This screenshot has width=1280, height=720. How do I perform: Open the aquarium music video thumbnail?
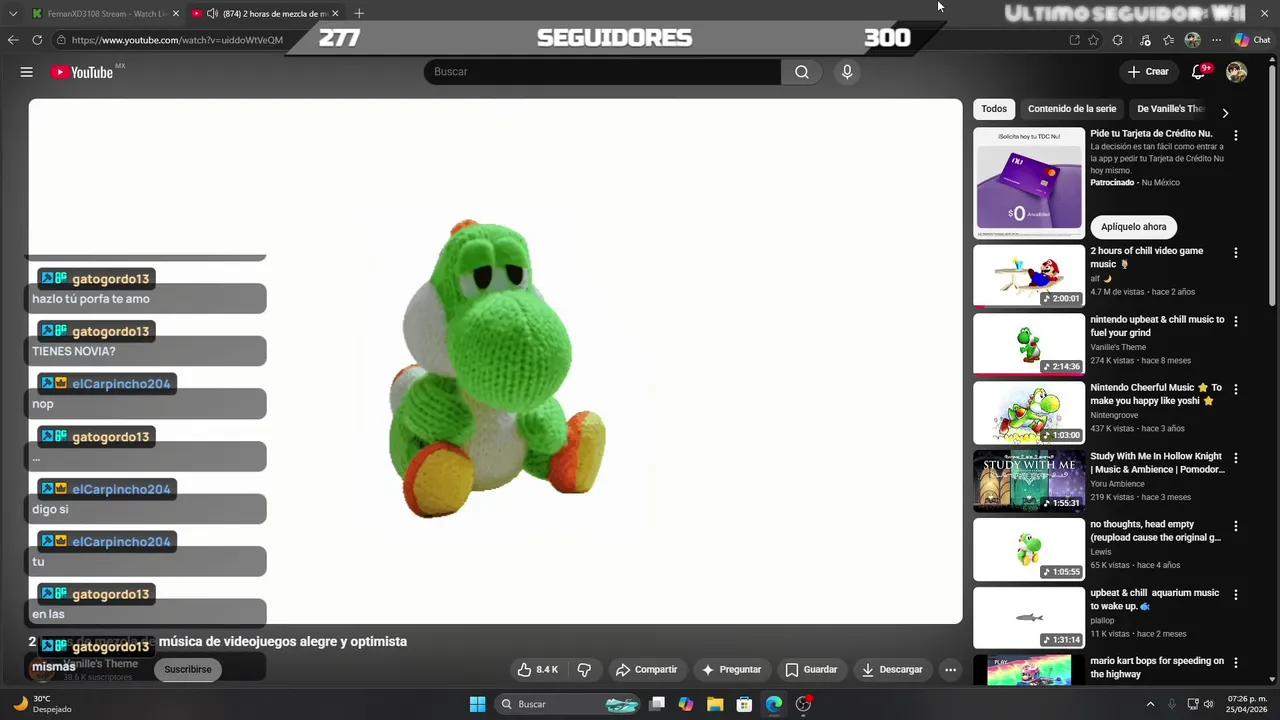(1029, 617)
